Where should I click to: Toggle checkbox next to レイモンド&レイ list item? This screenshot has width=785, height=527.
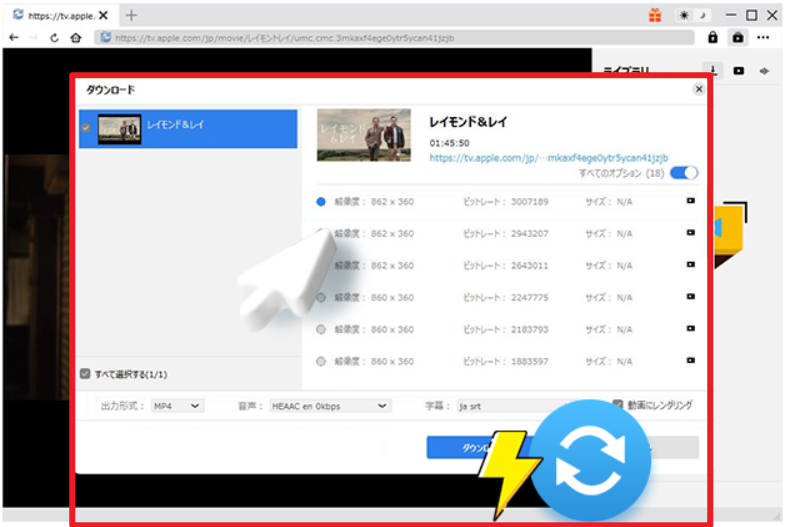[86, 128]
